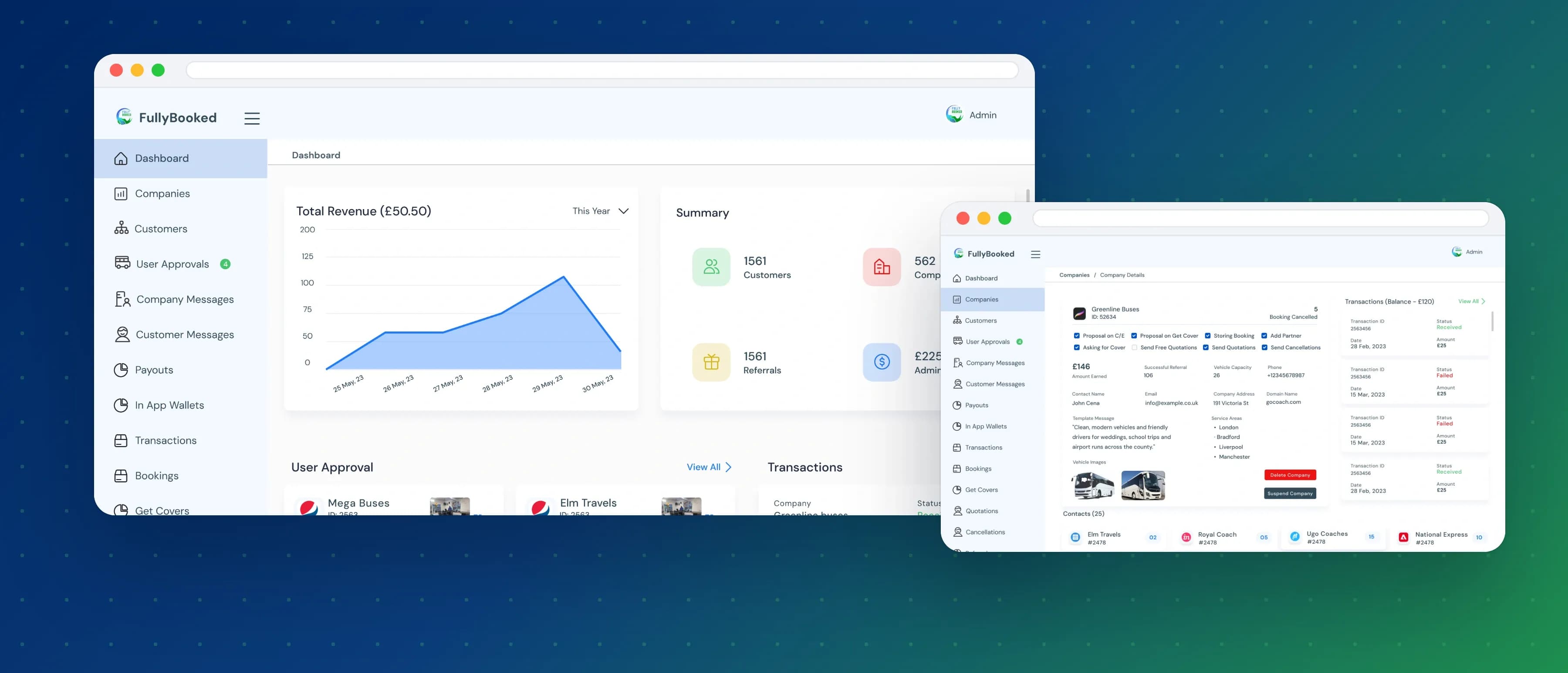Click the Company Messages icon in the large sidebar
The width and height of the screenshot is (1568, 673).
tap(122, 299)
